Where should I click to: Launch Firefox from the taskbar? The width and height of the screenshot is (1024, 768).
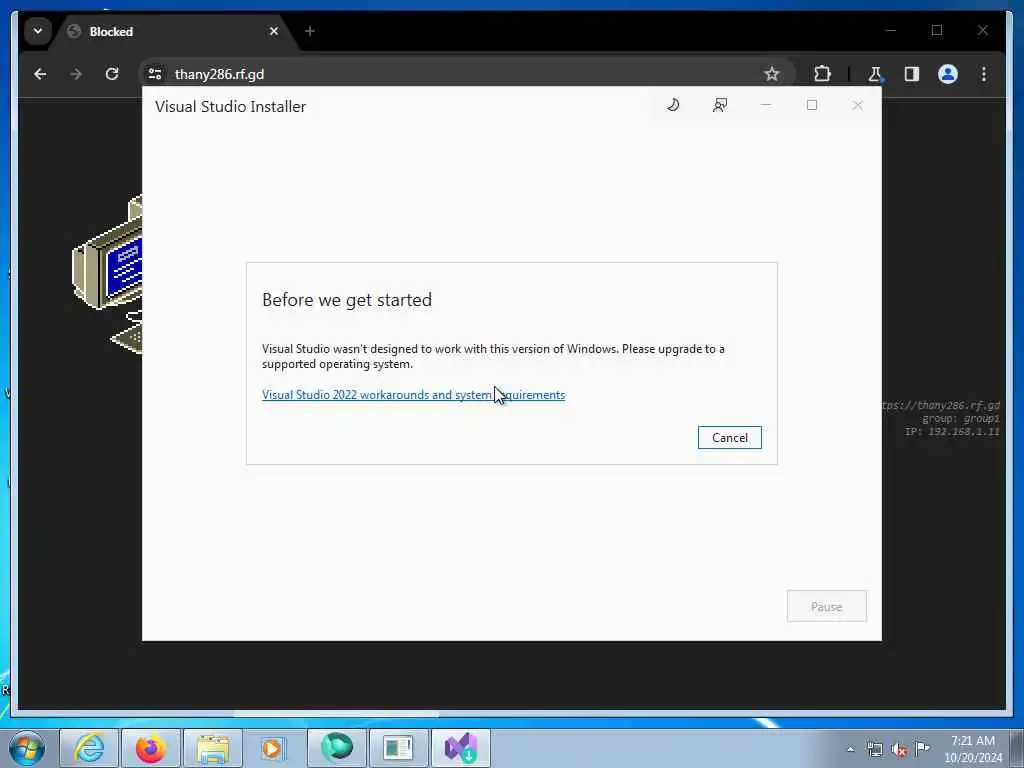tap(151, 748)
